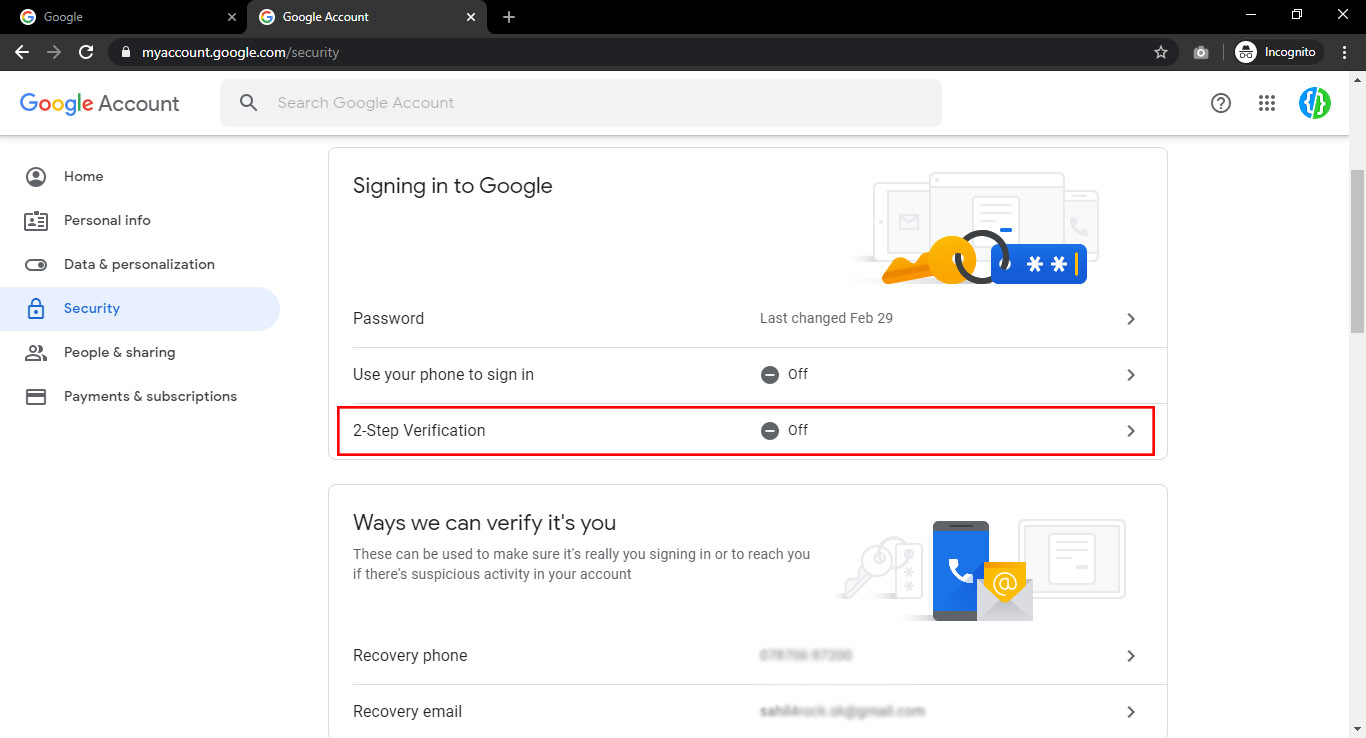Click the Incognito mode badge
Screen dimensions: 1366x738
(x=1277, y=51)
